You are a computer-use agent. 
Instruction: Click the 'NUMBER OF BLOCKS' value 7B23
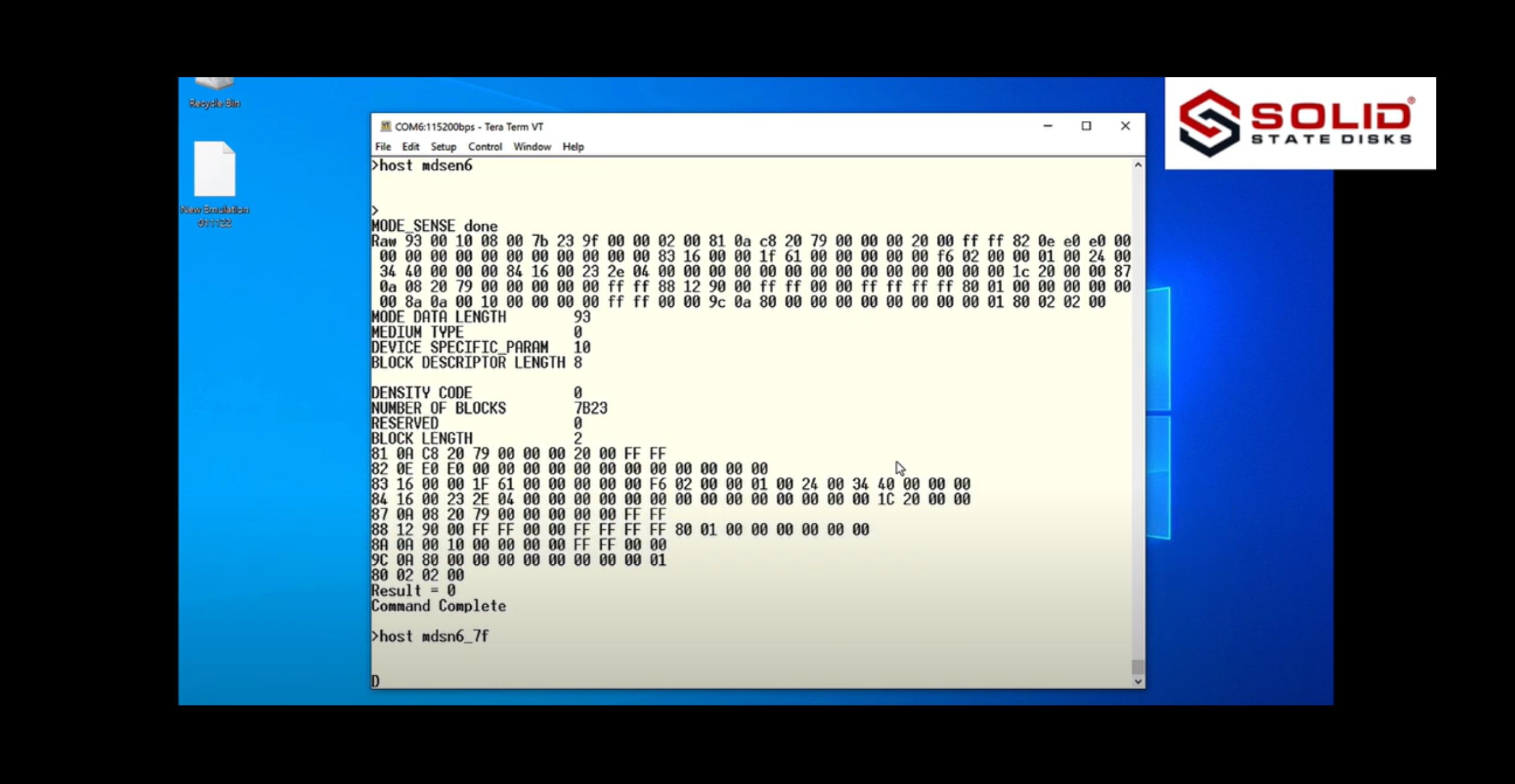click(x=590, y=409)
